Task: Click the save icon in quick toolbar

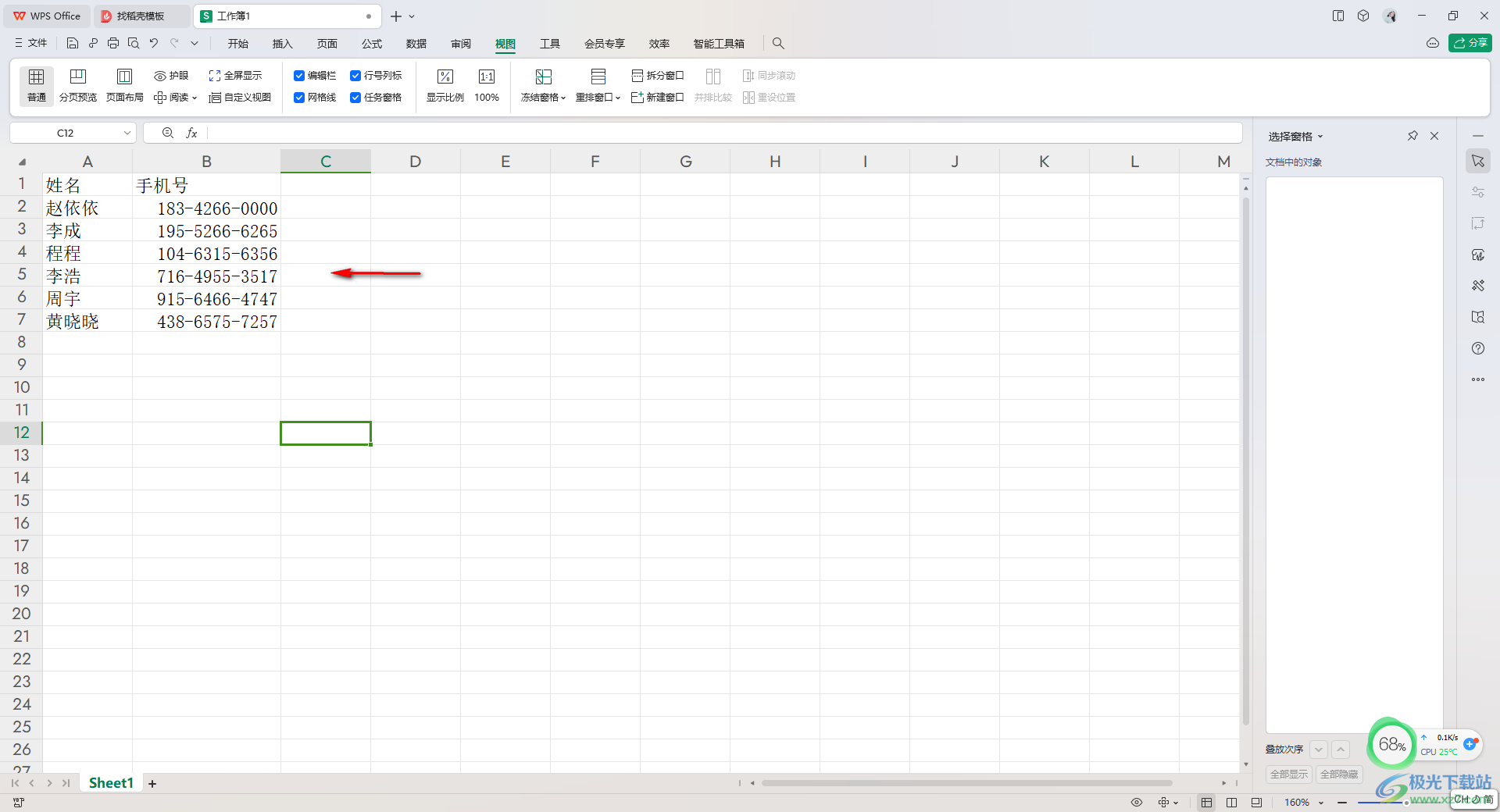Action: point(73,43)
